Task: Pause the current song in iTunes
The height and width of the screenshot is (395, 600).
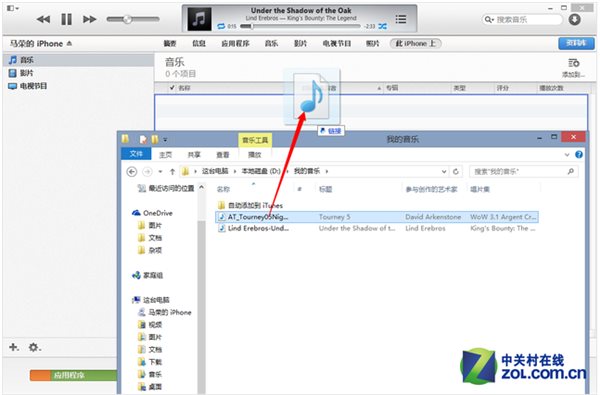Action: point(67,19)
